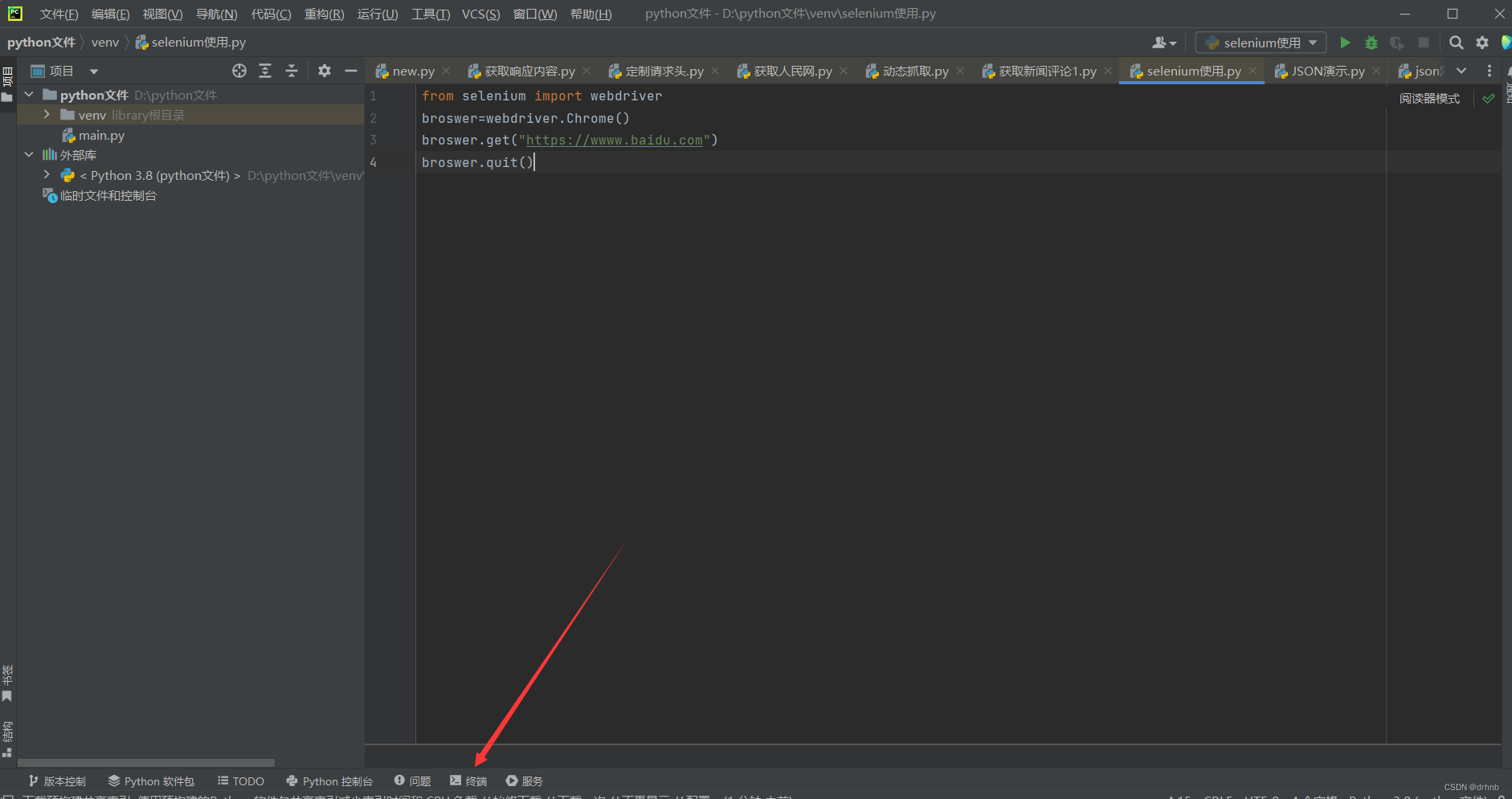Toggle the 结构 structure sidebar panel
Image resolution: width=1512 pixels, height=799 pixels.
pyautogui.click(x=7, y=740)
